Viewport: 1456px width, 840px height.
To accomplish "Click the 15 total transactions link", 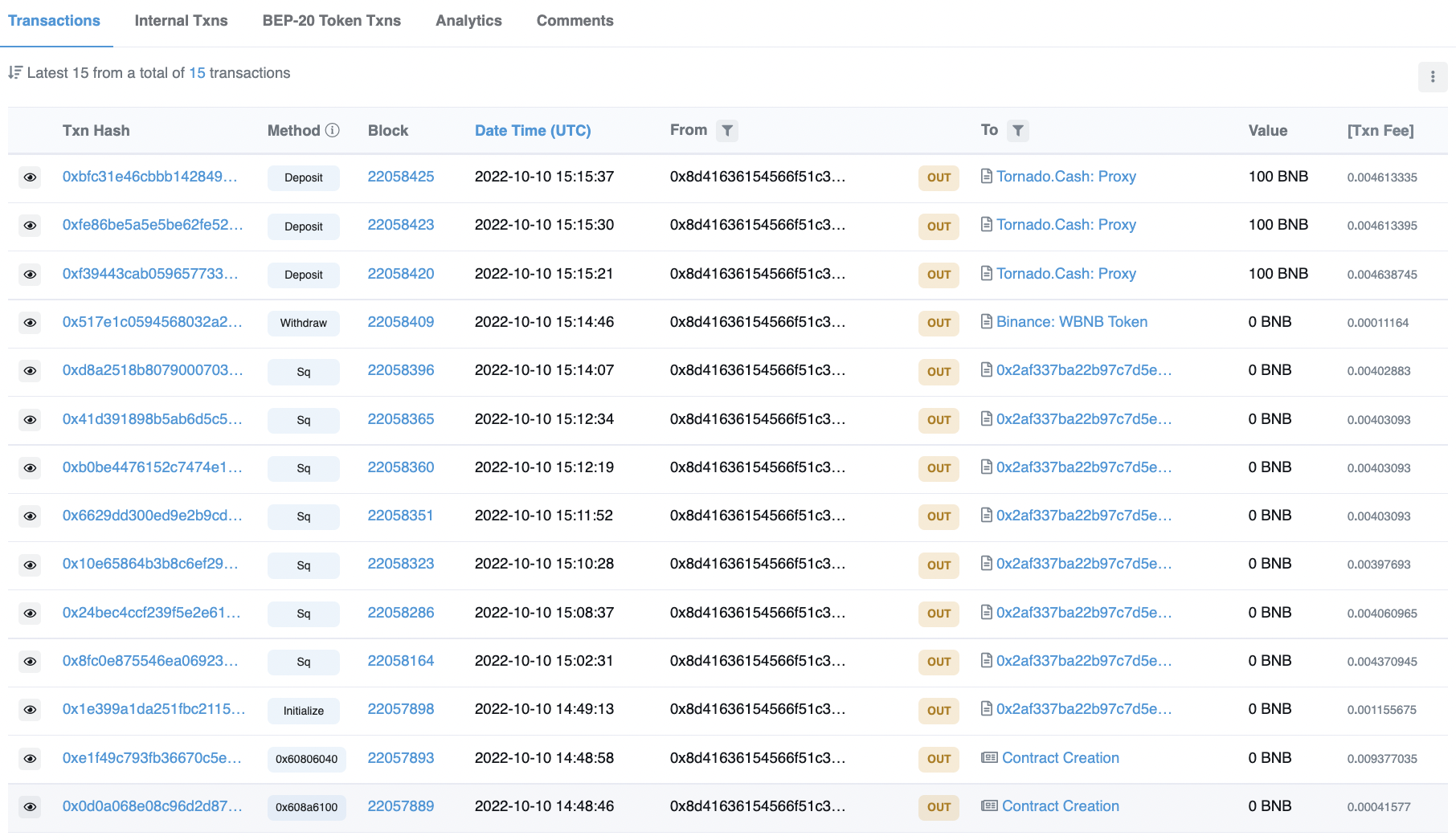I will click(x=198, y=73).
